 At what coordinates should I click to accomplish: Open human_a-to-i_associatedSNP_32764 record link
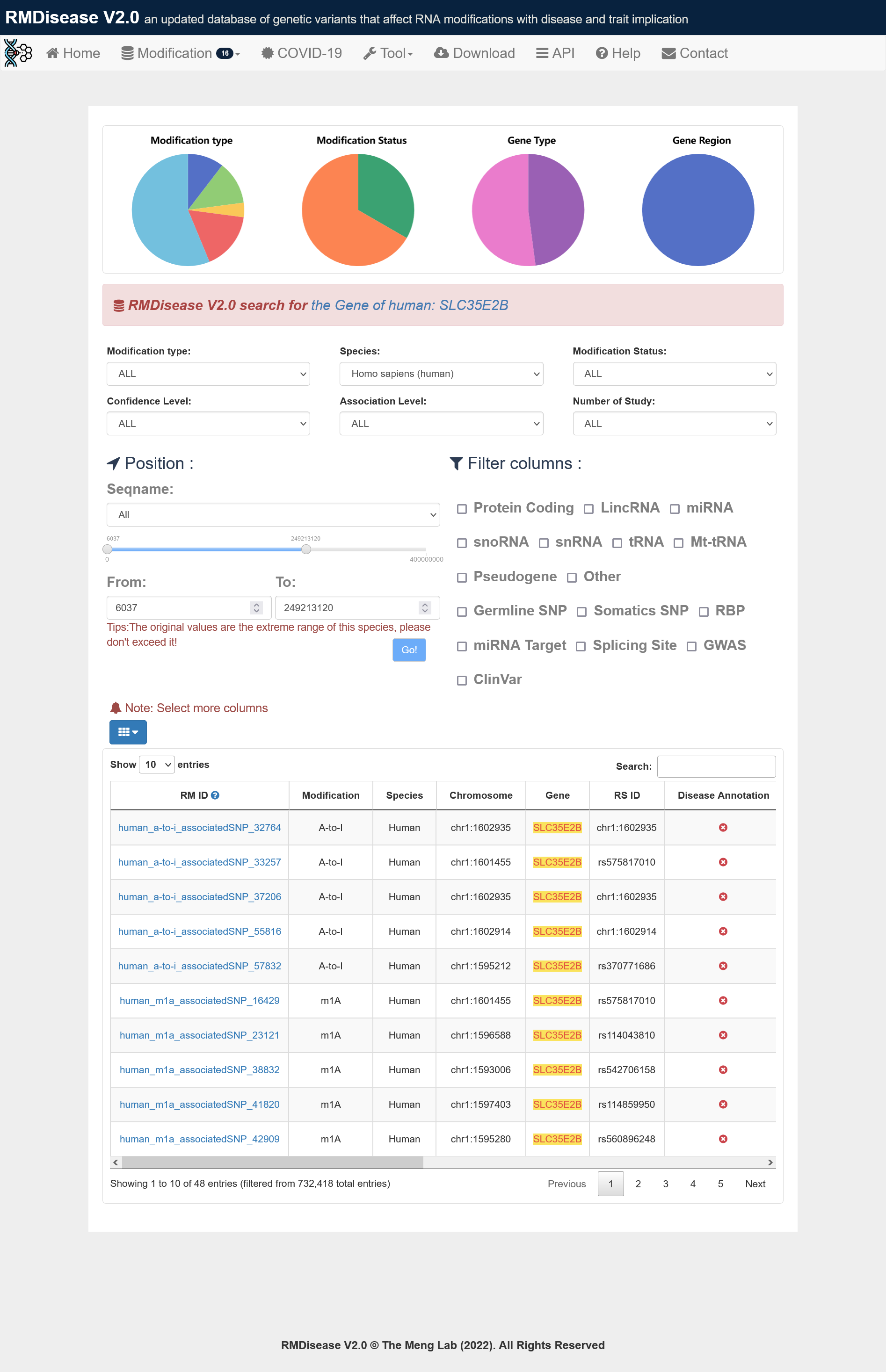(200, 827)
